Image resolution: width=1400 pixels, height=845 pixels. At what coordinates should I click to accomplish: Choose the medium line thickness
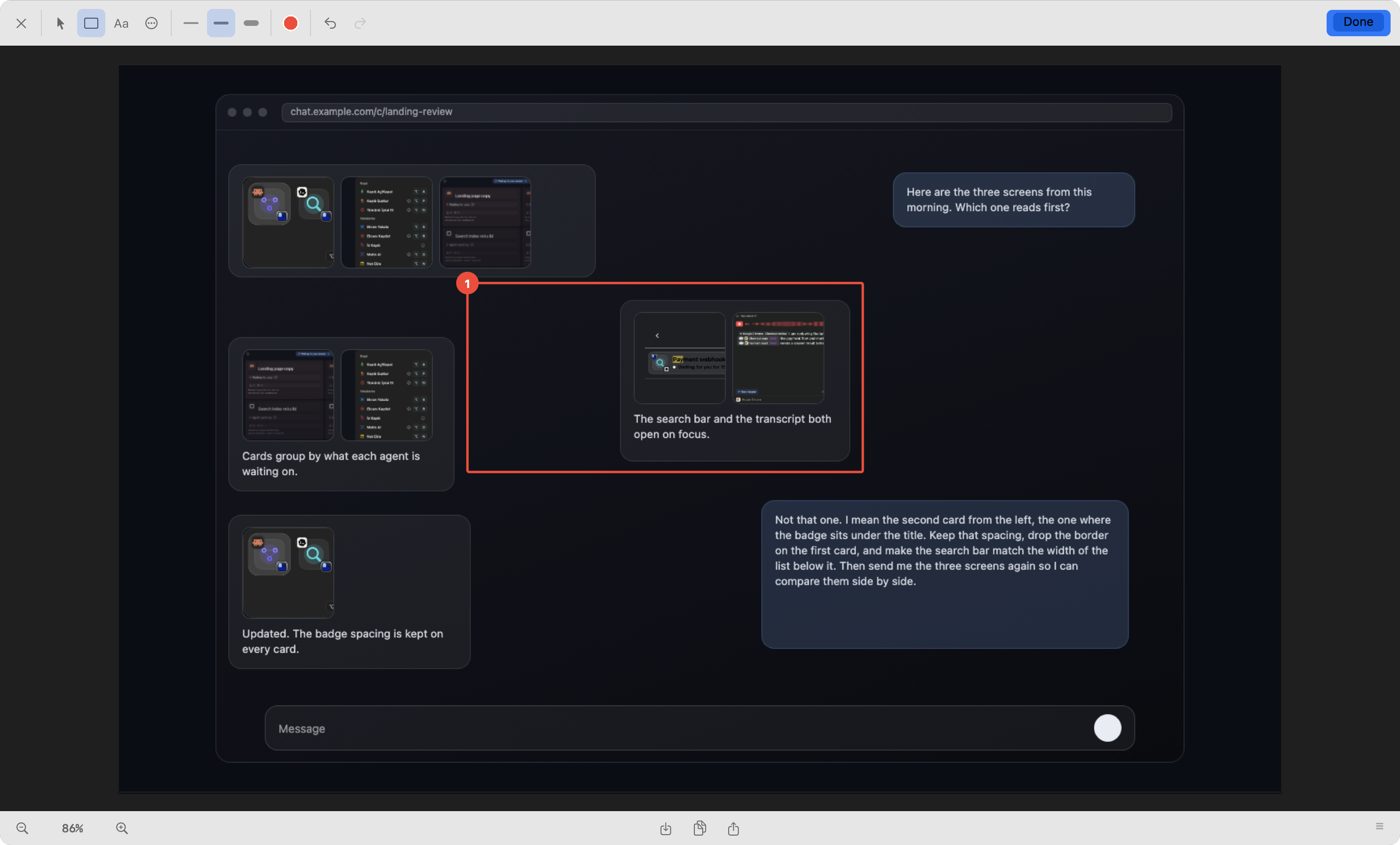click(x=221, y=24)
